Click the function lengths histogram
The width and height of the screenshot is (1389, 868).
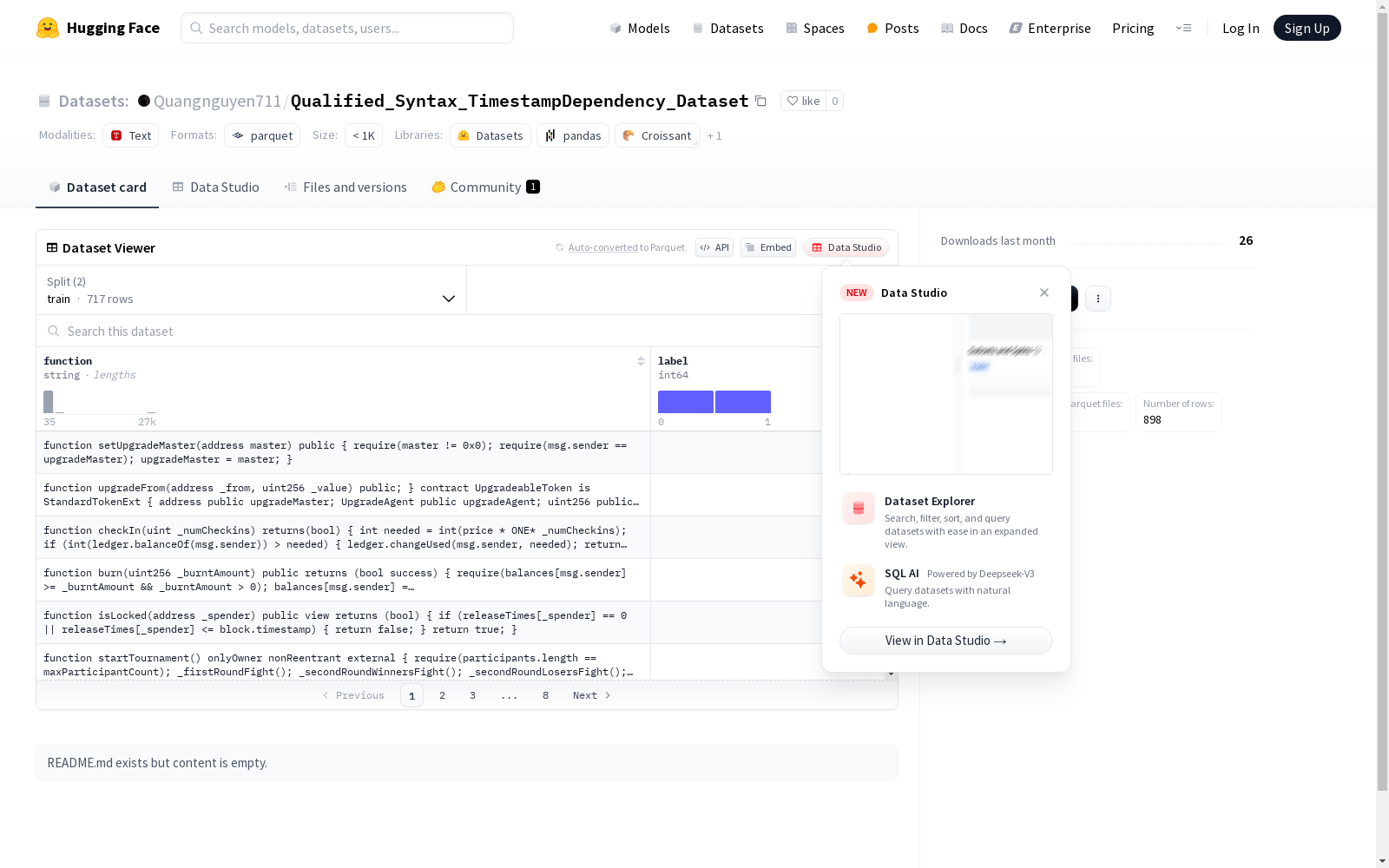click(100, 402)
